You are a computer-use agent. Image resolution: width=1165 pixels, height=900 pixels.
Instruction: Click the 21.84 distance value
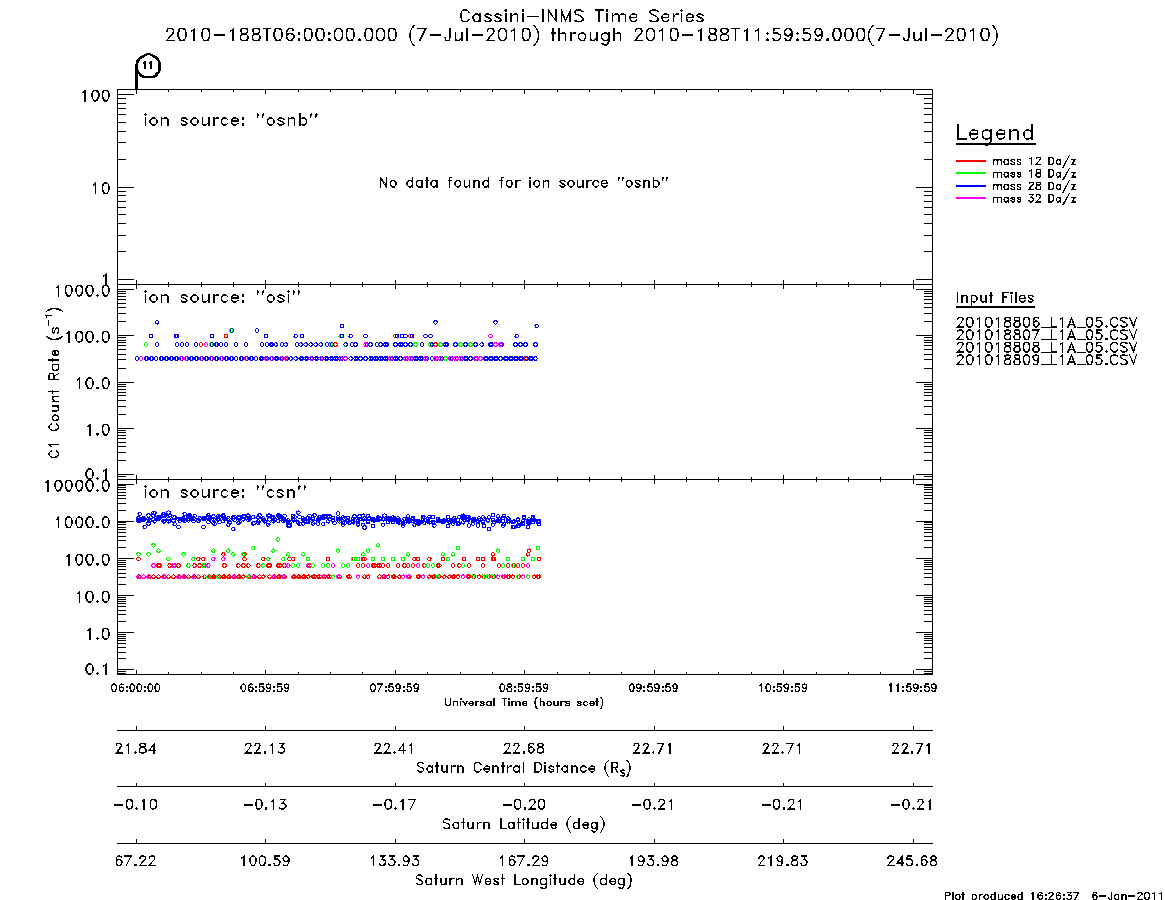[x=135, y=748]
